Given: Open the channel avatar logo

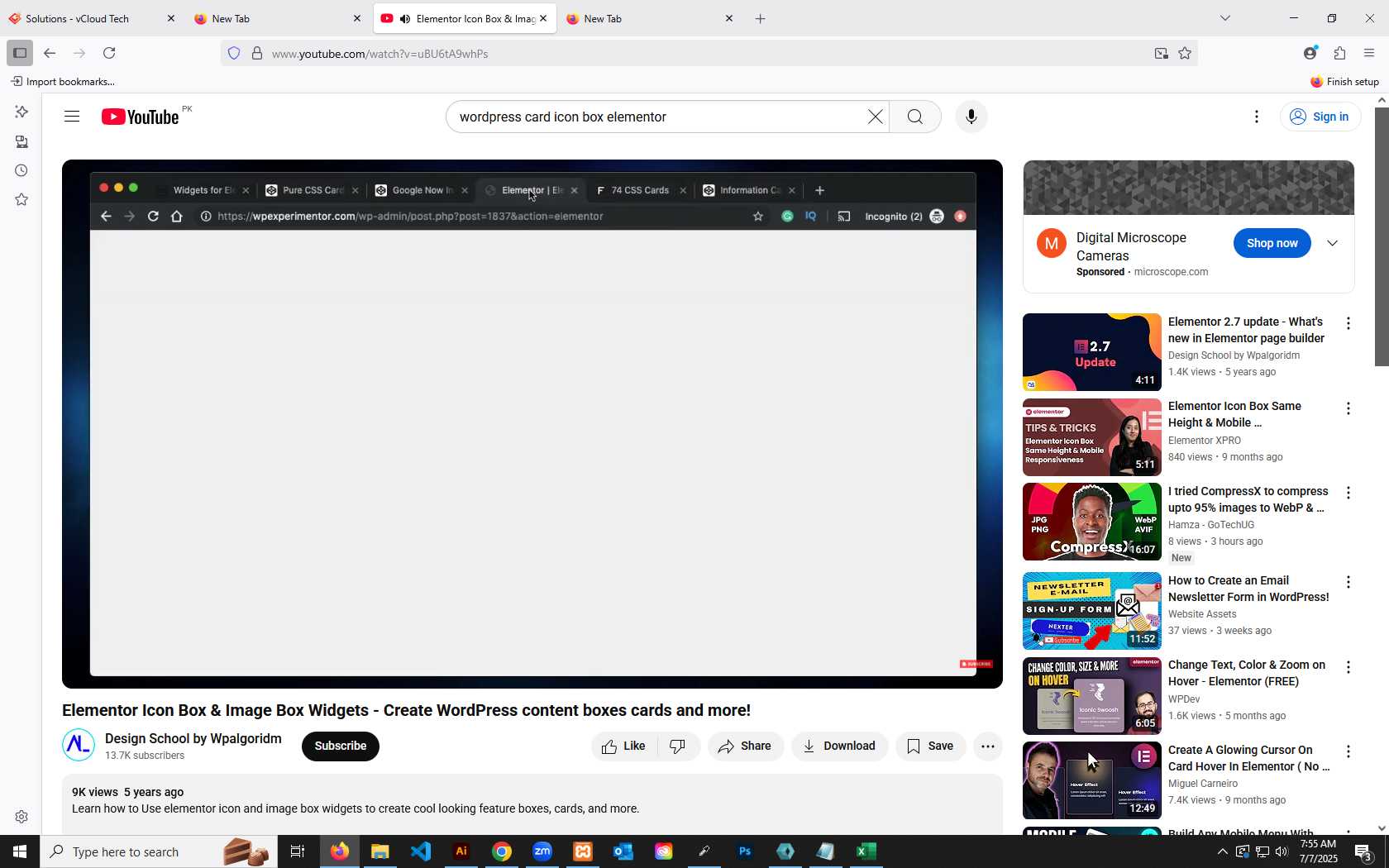Looking at the screenshot, I should click(x=79, y=745).
